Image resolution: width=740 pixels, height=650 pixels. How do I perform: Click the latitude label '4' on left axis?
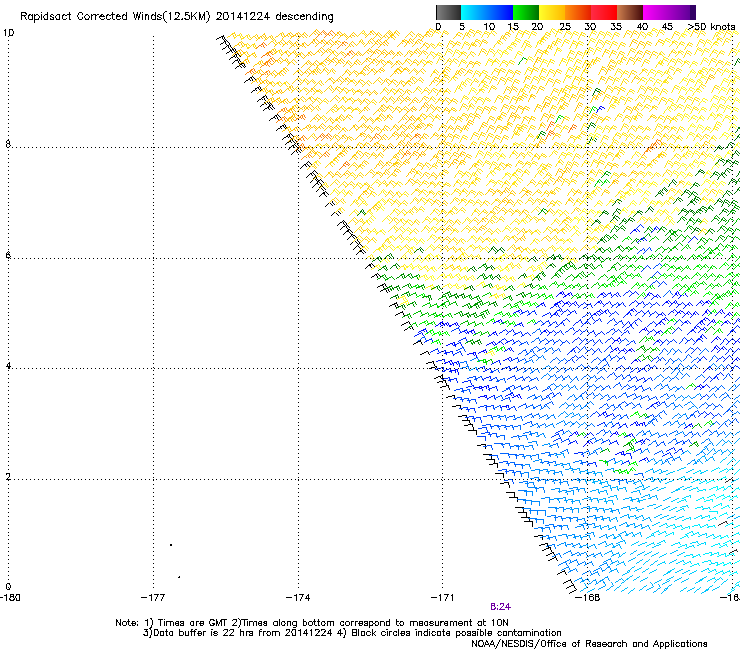(x=8, y=366)
